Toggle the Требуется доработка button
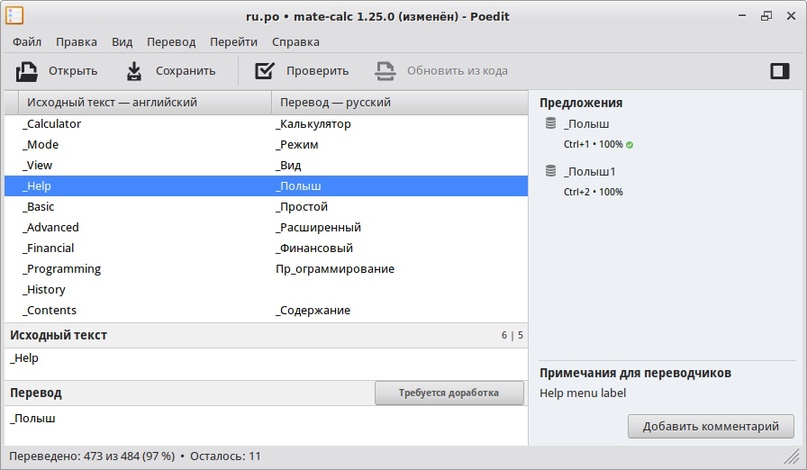The image size is (807, 470). [449, 393]
